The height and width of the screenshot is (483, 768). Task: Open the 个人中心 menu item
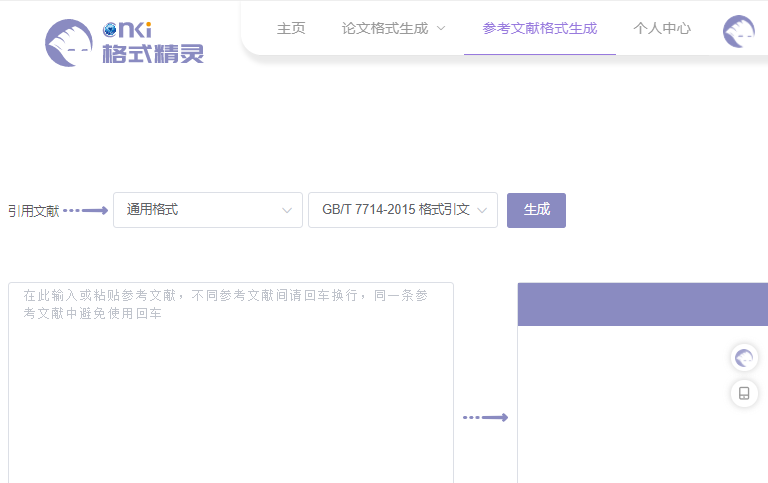662,28
